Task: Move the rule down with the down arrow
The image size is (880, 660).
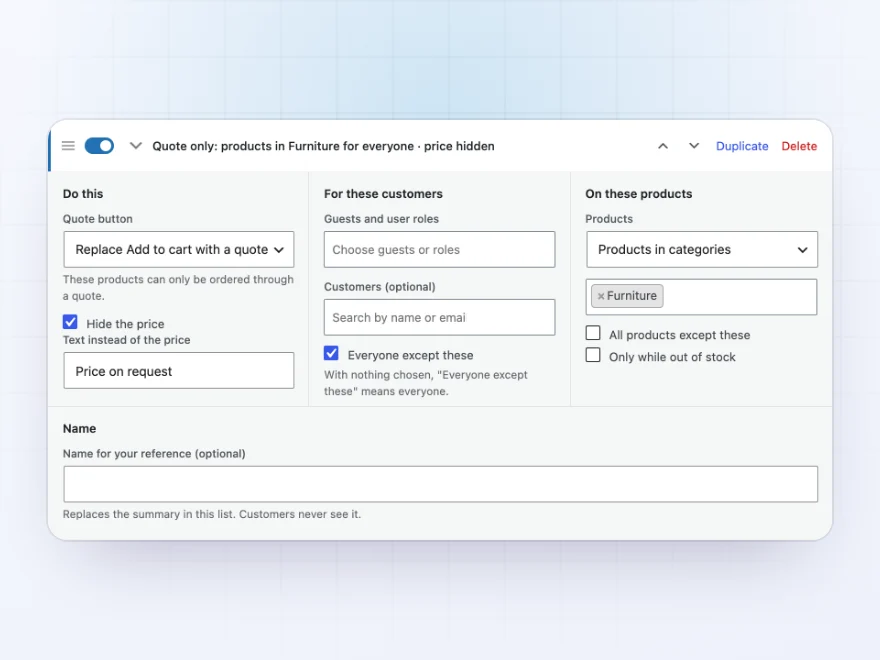Action: pyautogui.click(x=694, y=146)
